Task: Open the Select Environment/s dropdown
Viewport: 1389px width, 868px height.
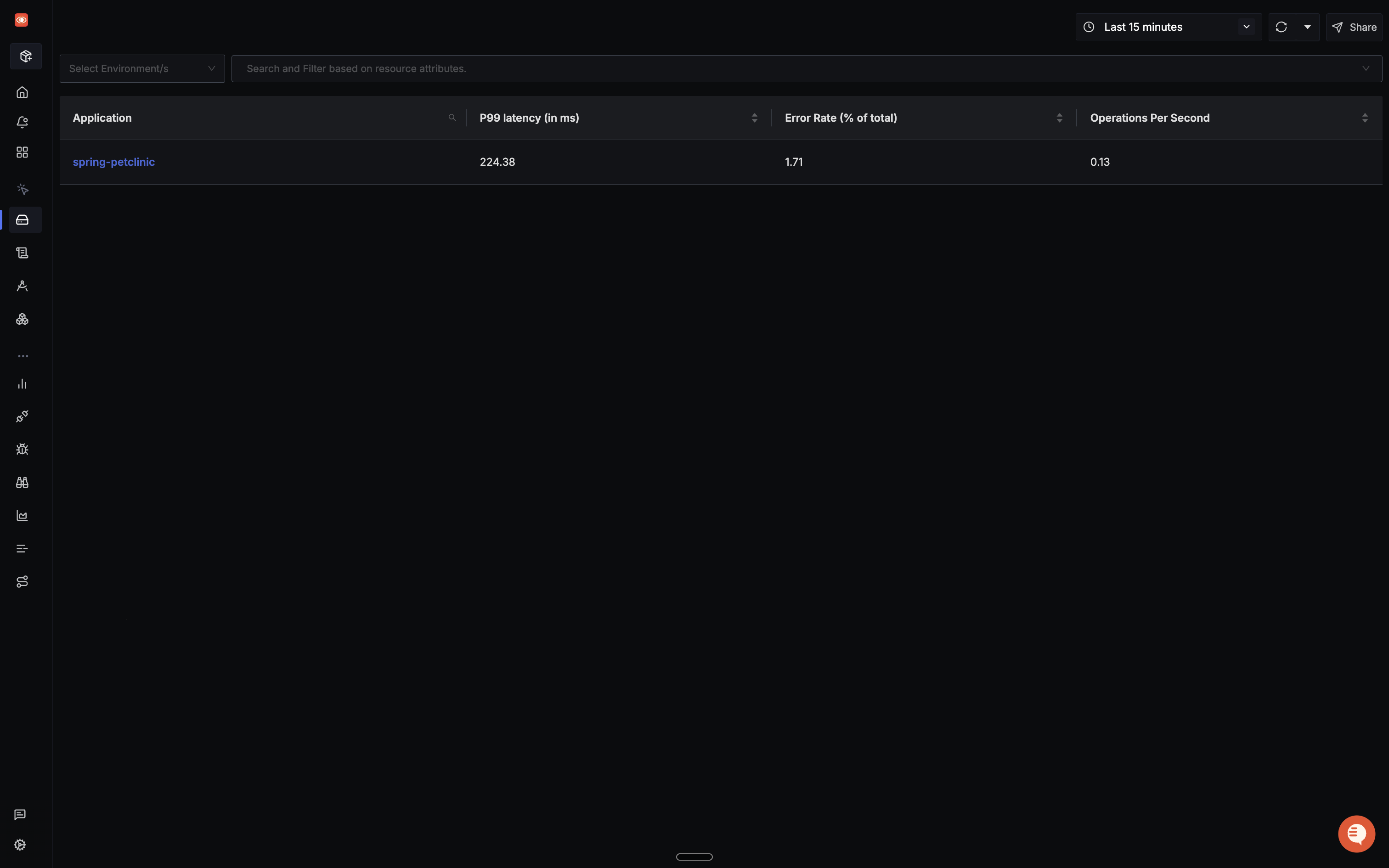Action: click(142, 69)
